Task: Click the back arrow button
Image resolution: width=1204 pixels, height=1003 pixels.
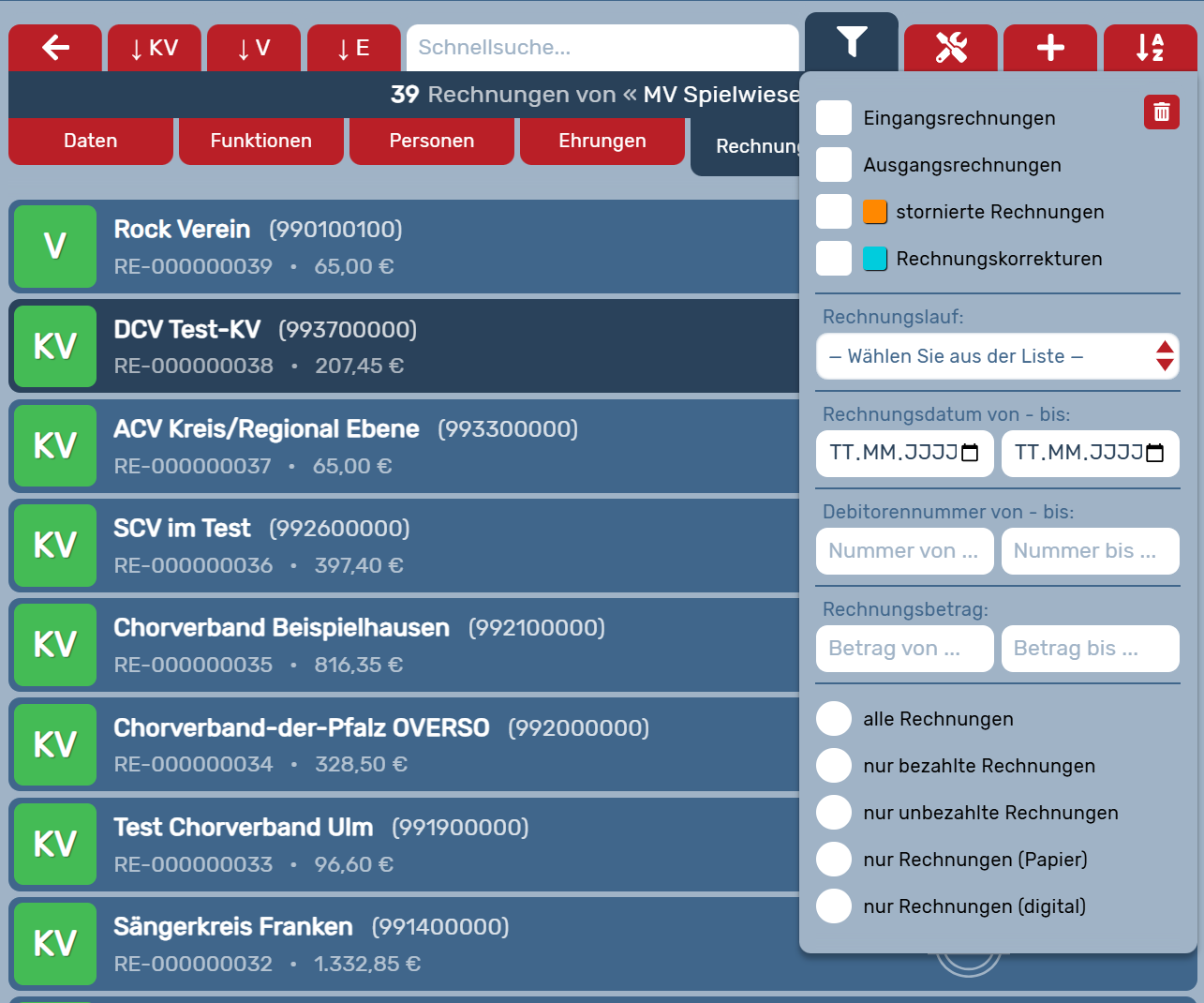Action: click(x=55, y=48)
